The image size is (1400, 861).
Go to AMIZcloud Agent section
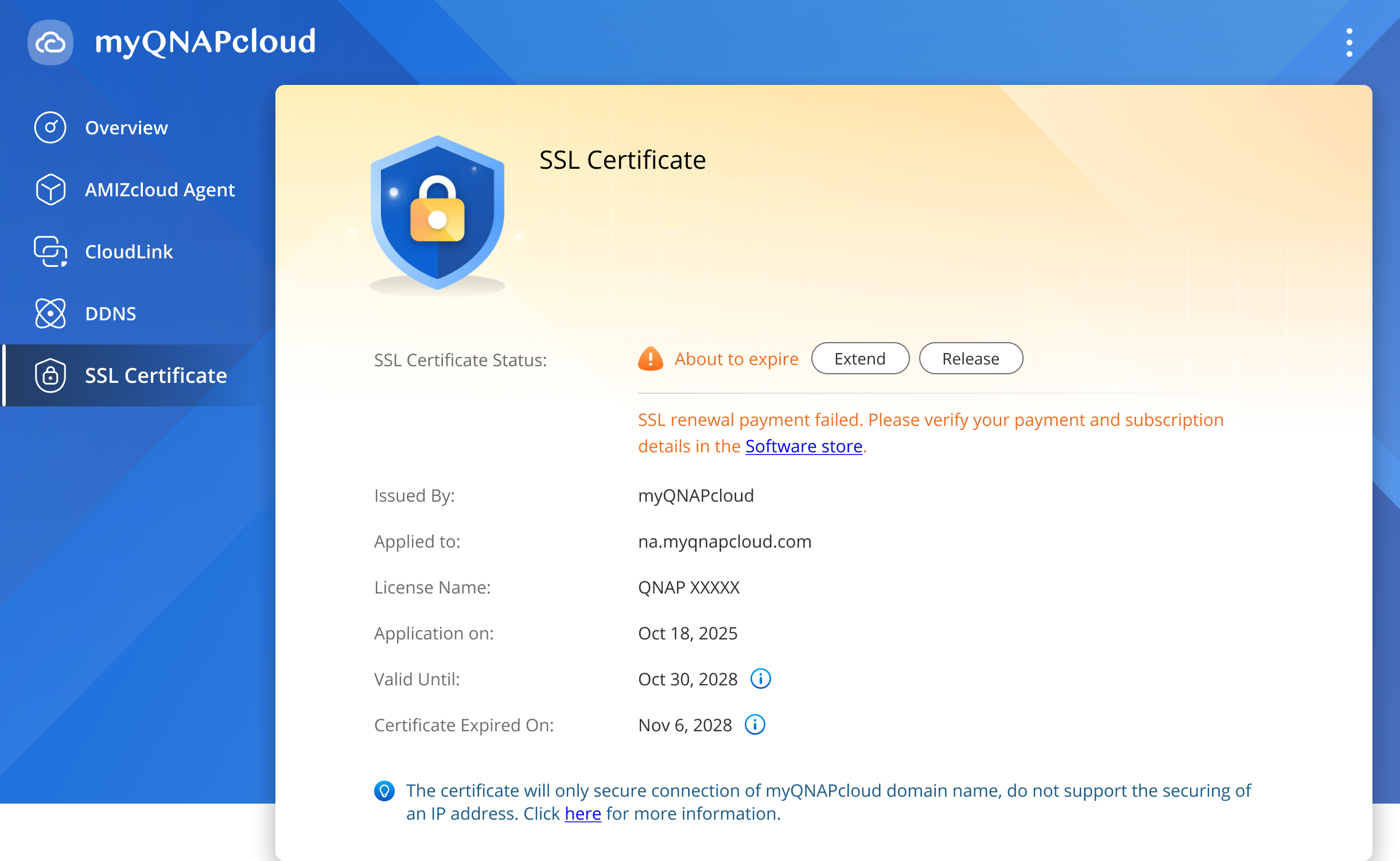160,189
